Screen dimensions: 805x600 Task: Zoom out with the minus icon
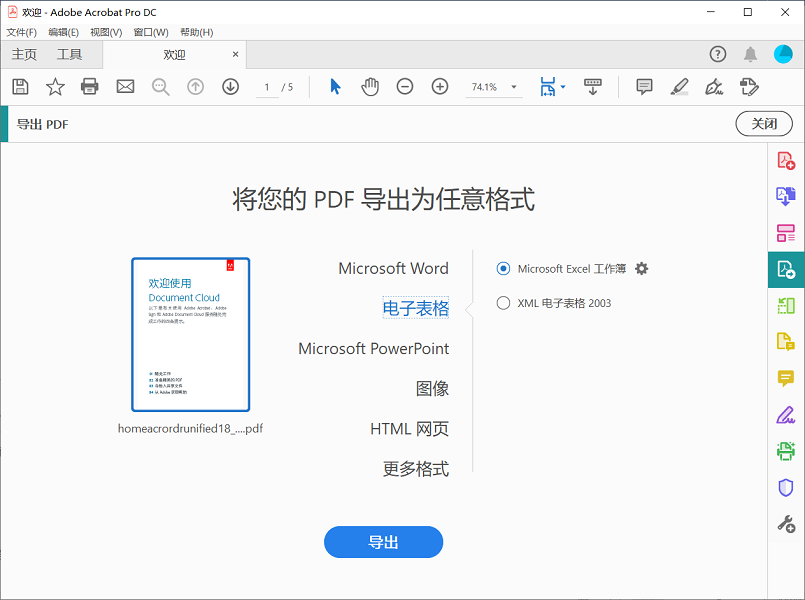(x=405, y=87)
